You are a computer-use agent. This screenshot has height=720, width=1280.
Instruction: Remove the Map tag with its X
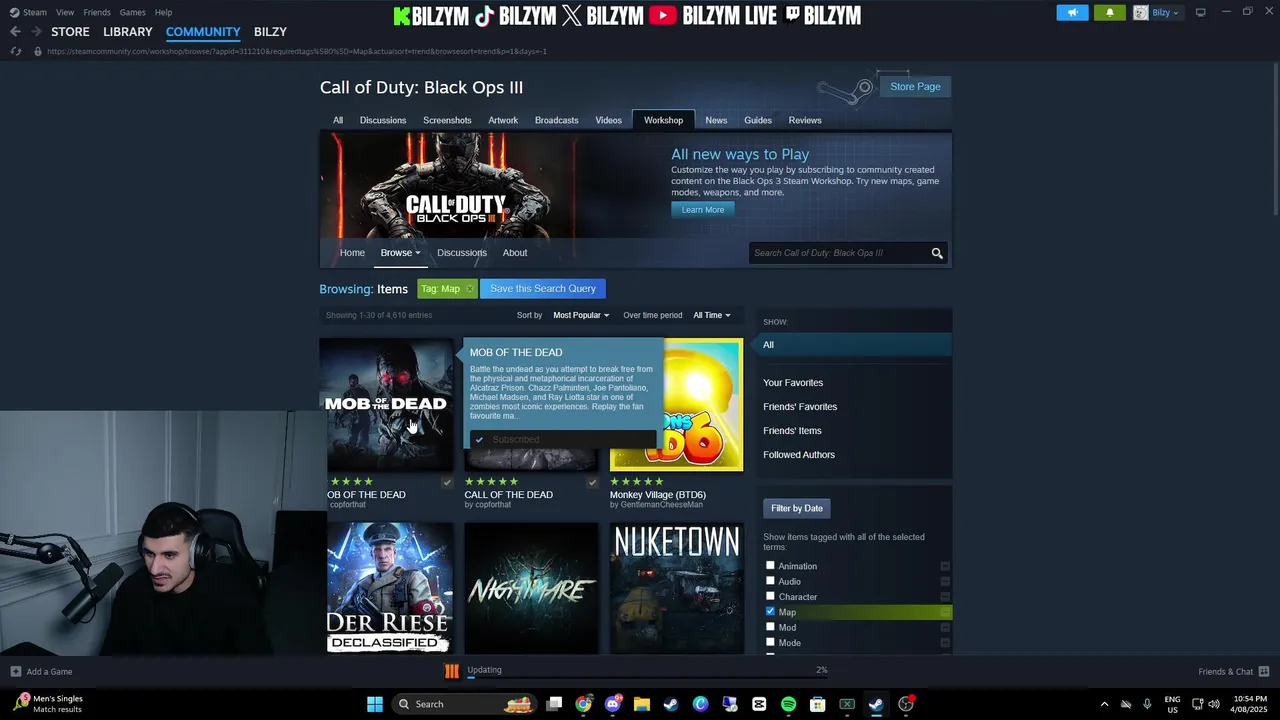[469, 289]
